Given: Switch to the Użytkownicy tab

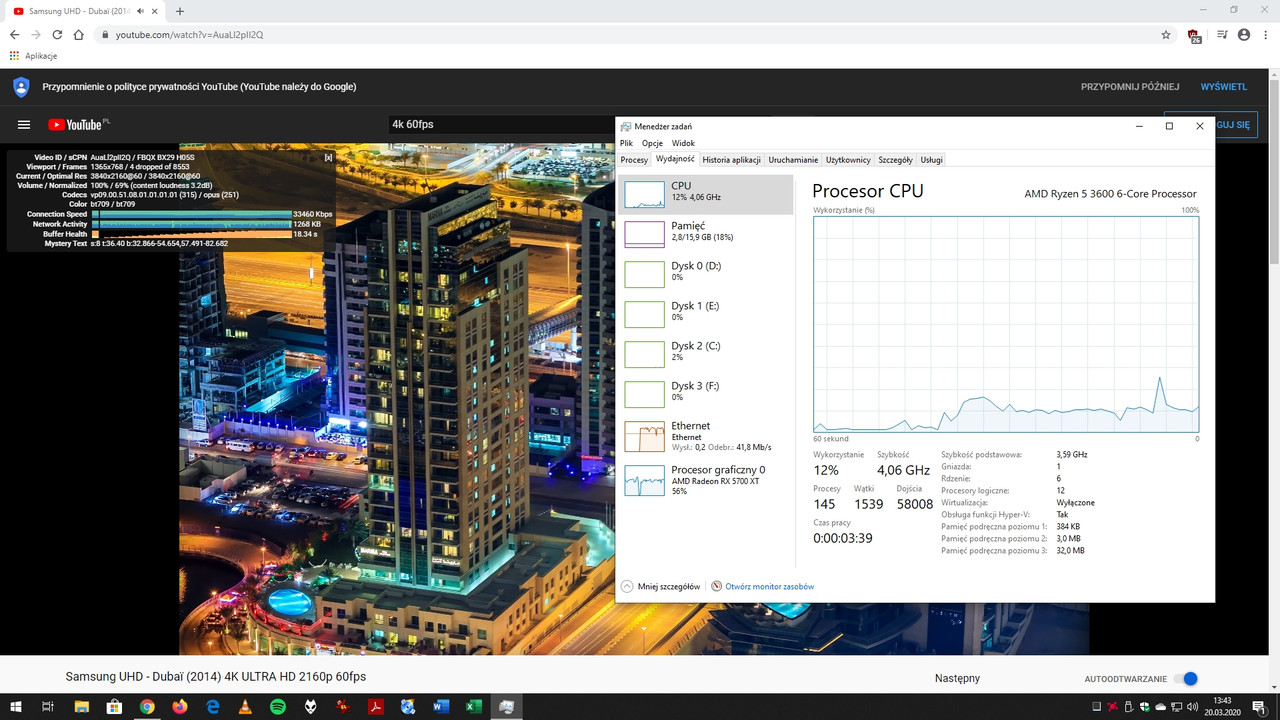Looking at the screenshot, I should 848,160.
